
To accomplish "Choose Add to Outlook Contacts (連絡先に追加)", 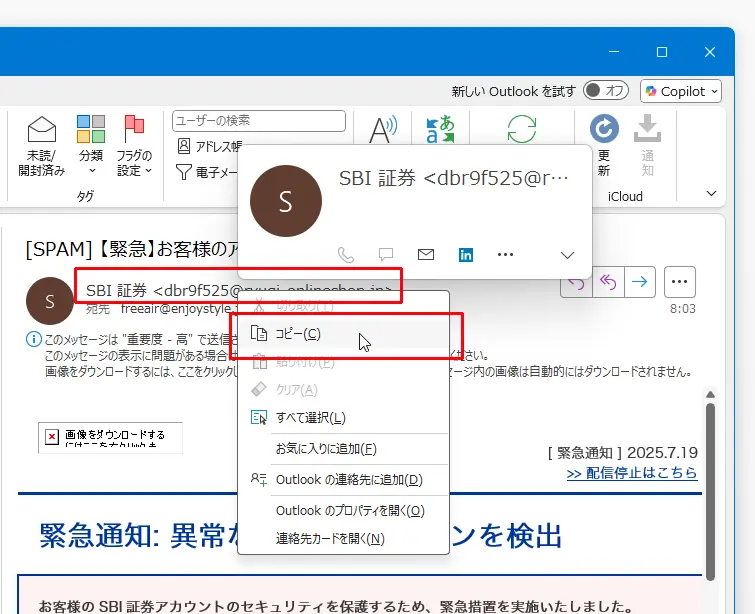I will click(x=343, y=480).
